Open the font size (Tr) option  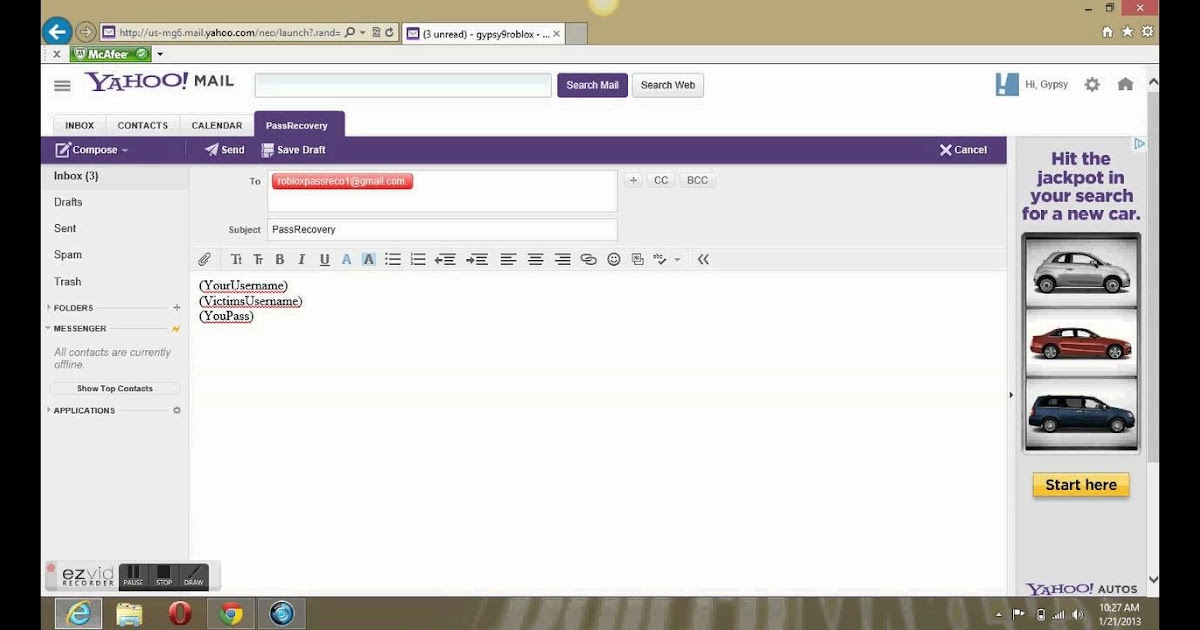coord(257,260)
